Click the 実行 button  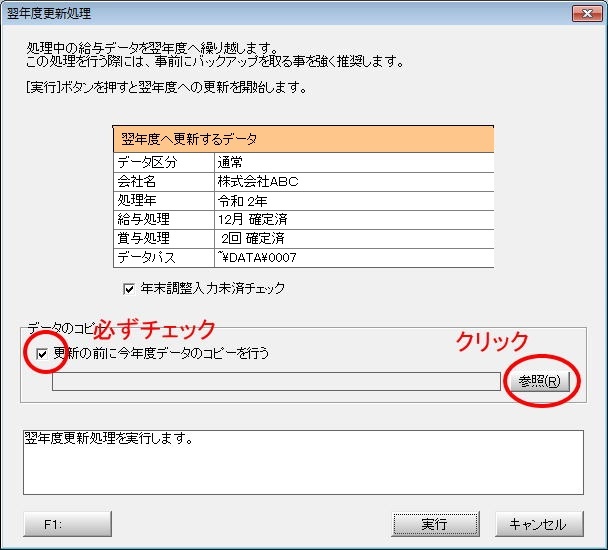[436, 524]
